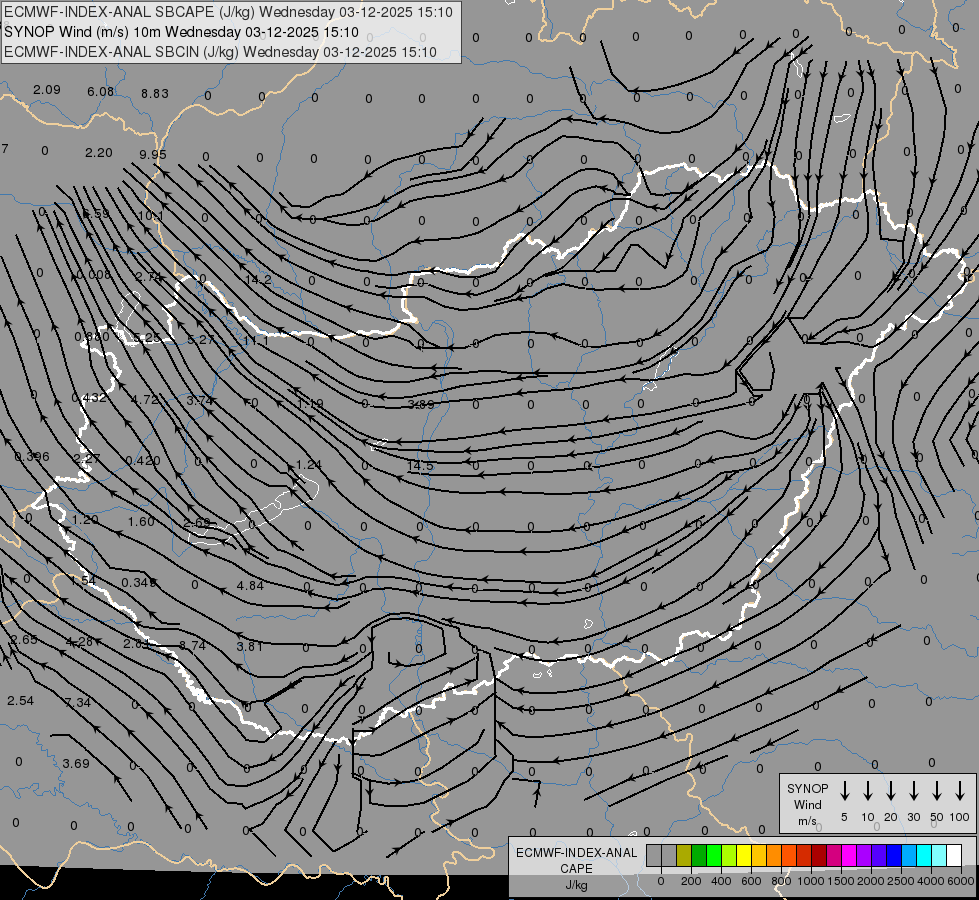Click the 6000 tick label on the CAPE scale
The image size is (979, 900).
pyautogui.click(x=961, y=881)
